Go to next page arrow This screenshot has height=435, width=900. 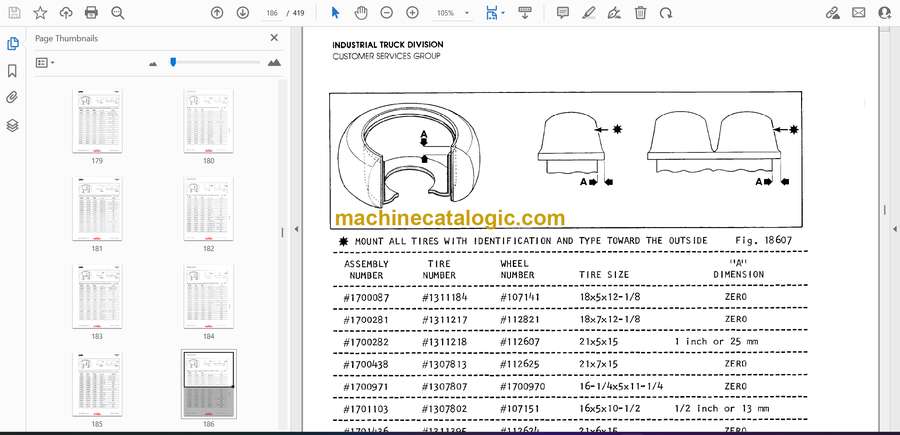243,13
